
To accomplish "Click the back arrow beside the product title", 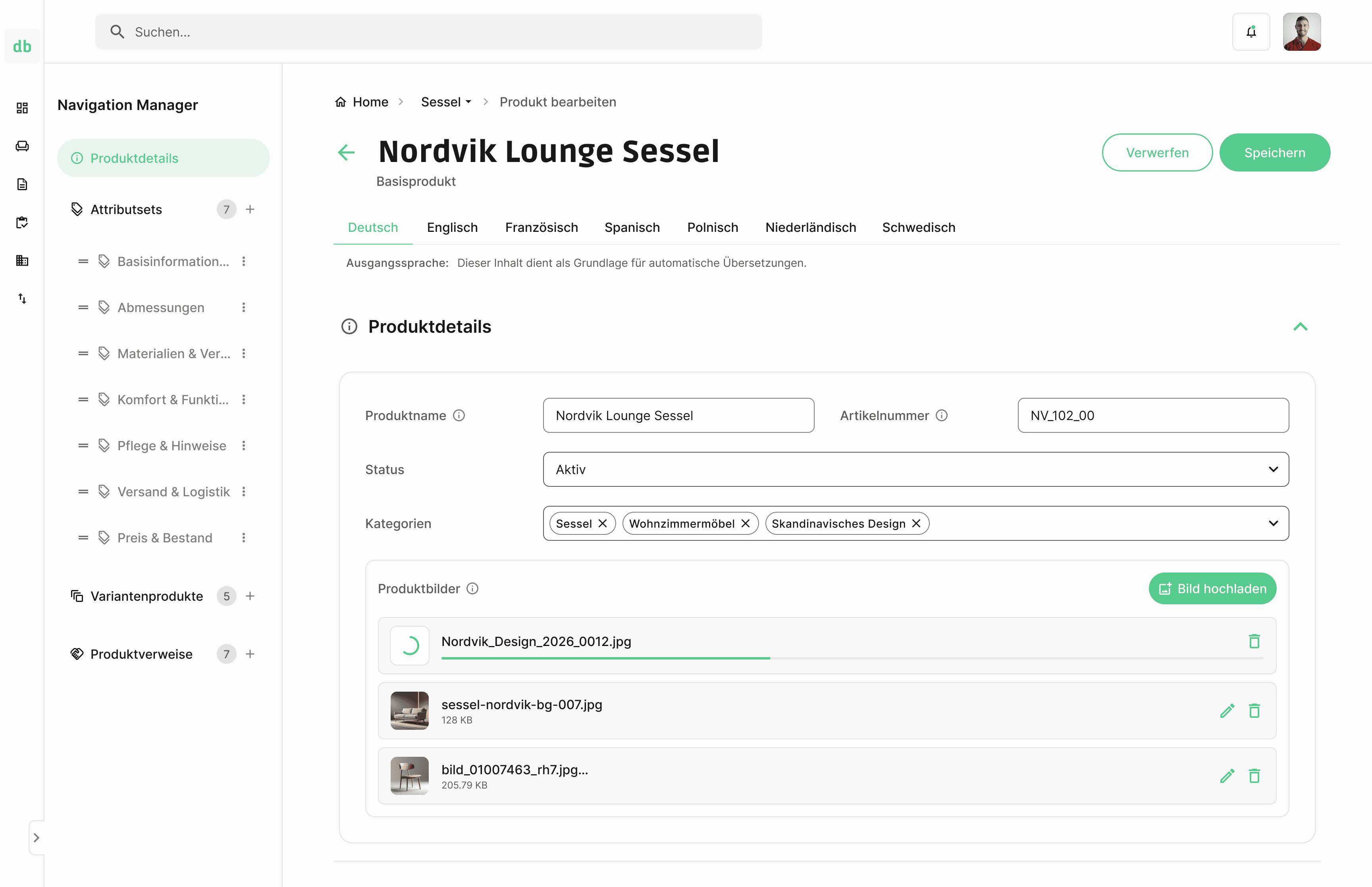I will tap(346, 152).
